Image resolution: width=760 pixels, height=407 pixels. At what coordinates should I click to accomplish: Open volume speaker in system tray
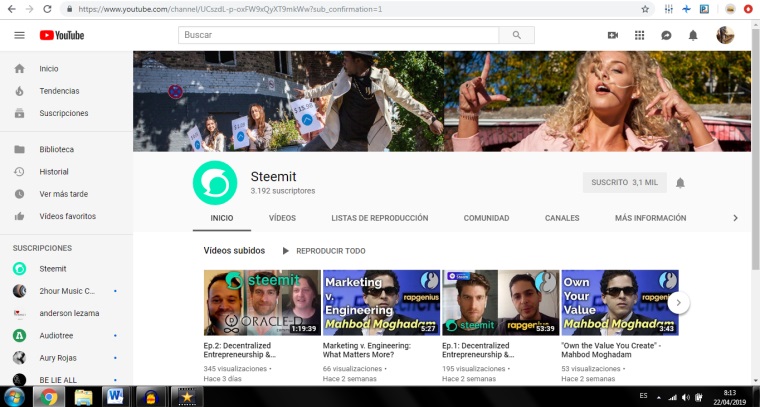coord(685,397)
